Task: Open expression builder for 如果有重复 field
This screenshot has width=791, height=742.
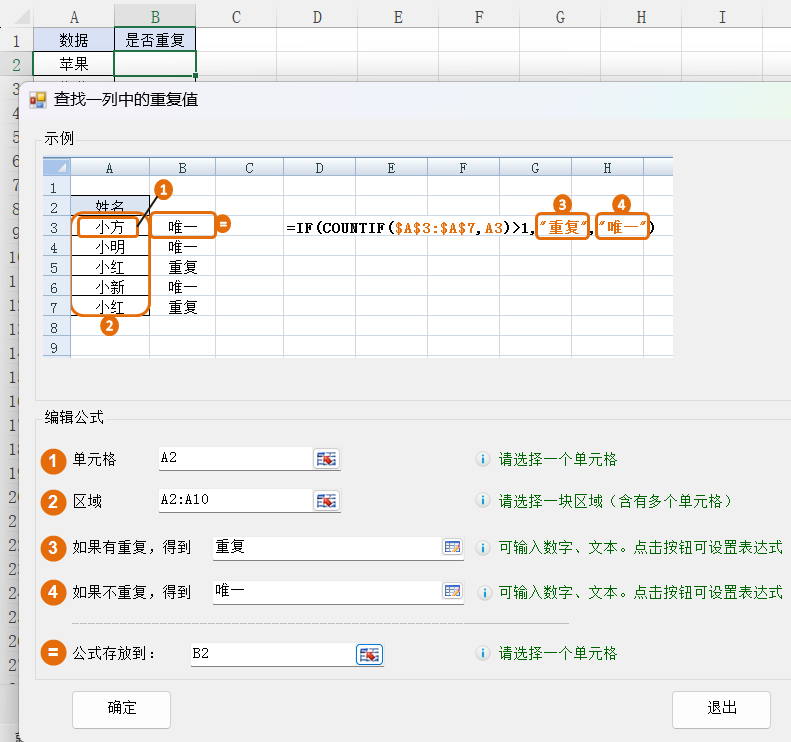Action: tap(453, 547)
